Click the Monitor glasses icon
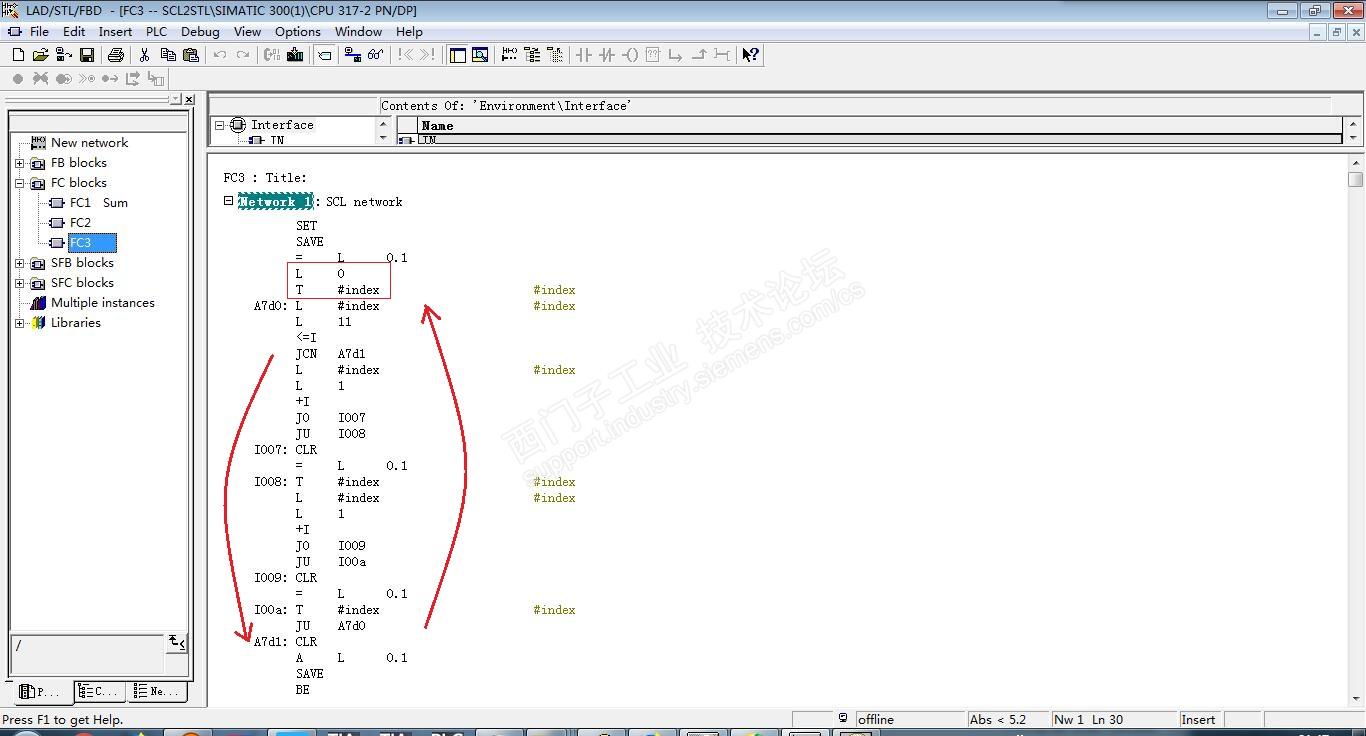This screenshot has height=736, width=1366. 376,55
